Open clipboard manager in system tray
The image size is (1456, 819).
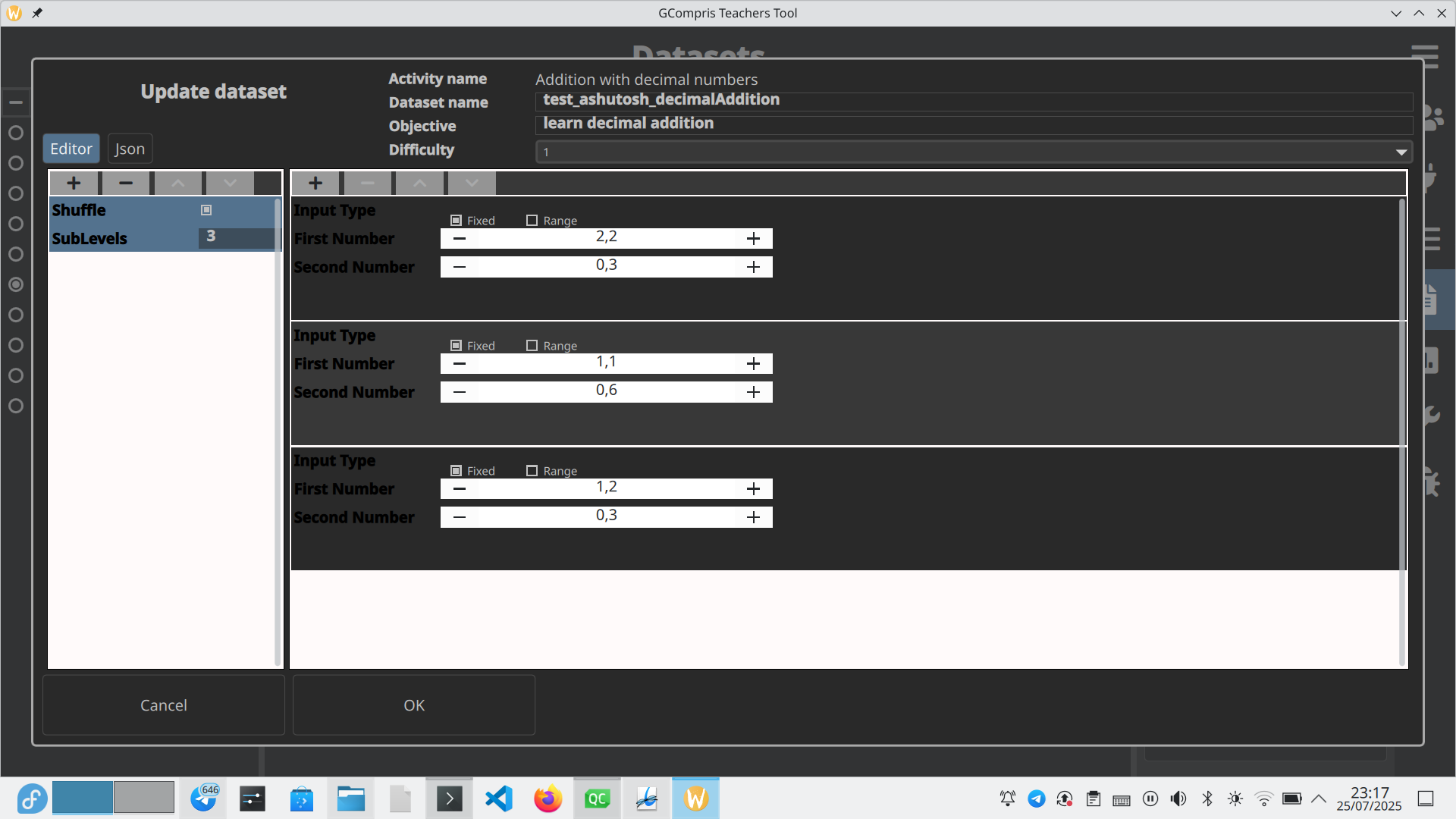tap(1094, 799)
